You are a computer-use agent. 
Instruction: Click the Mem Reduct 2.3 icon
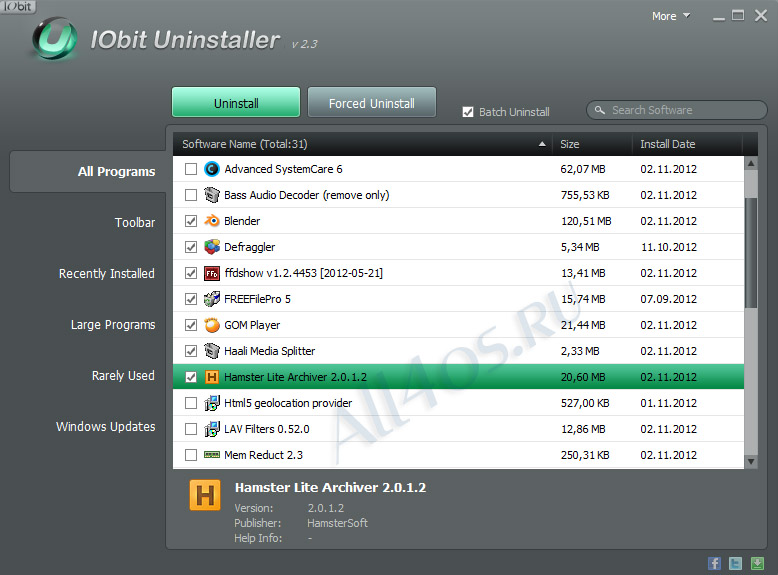click(212, 455)
